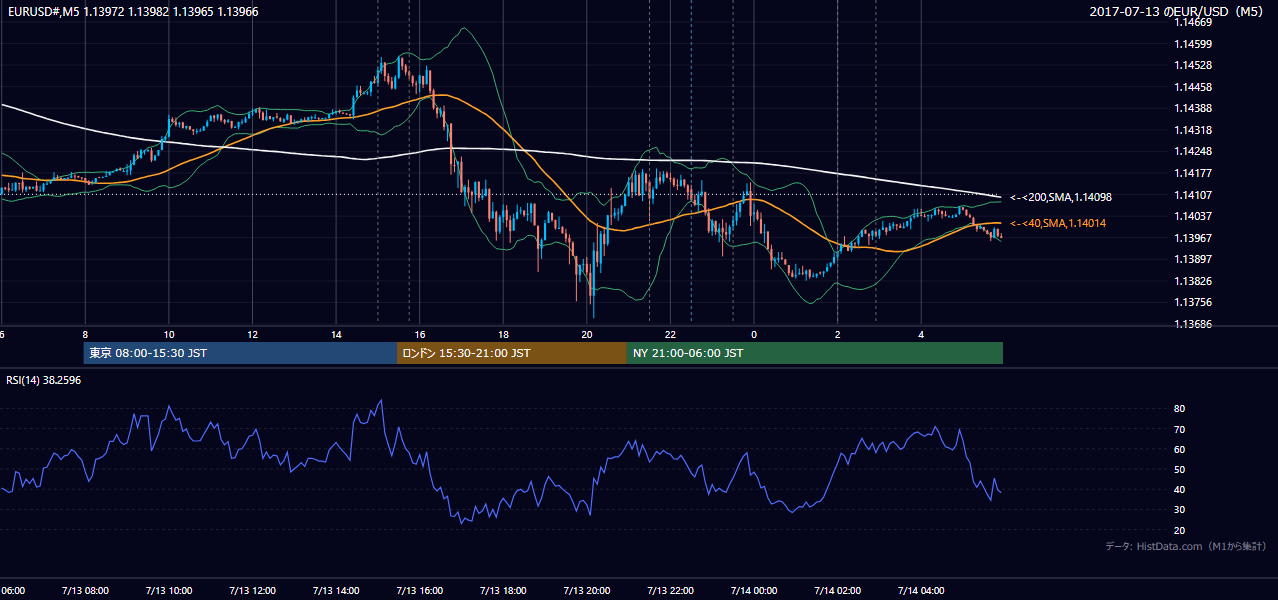Click price axis value 1.14388
The width and height of the screenshot is (1278, 600).
[1193, 108]
